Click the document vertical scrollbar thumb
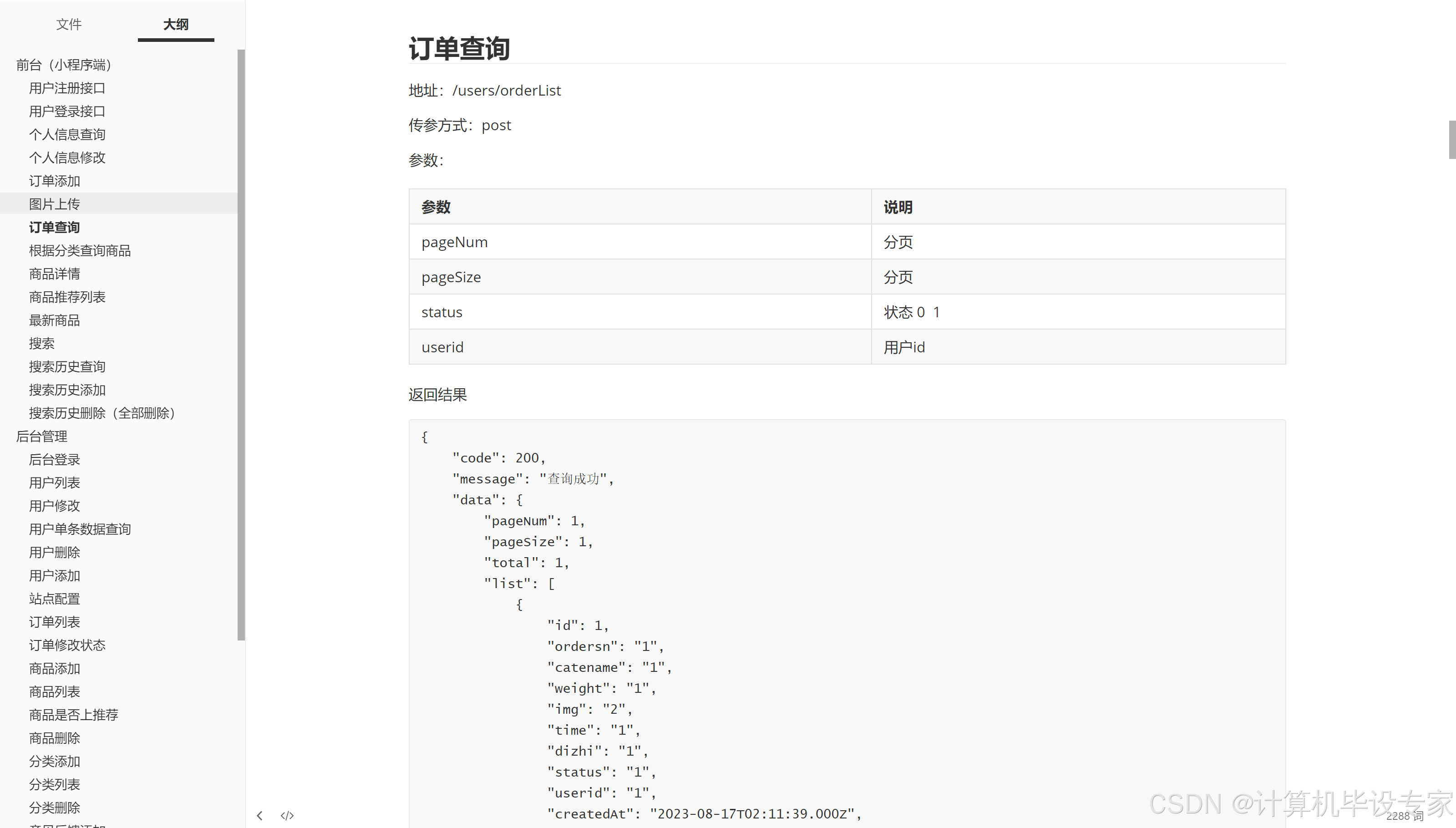The height and width of the screenshot is (828, 1456). 1452,139
